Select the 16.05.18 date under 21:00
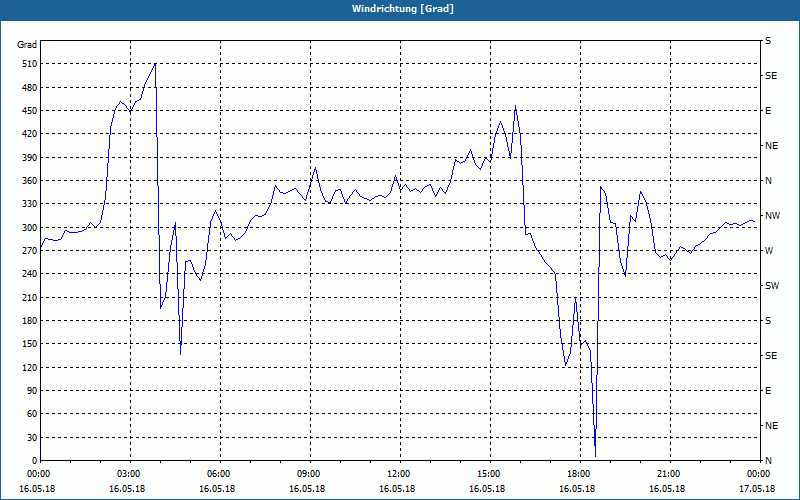The width and height of the screenshot is (800, 500). click(667, 489)
